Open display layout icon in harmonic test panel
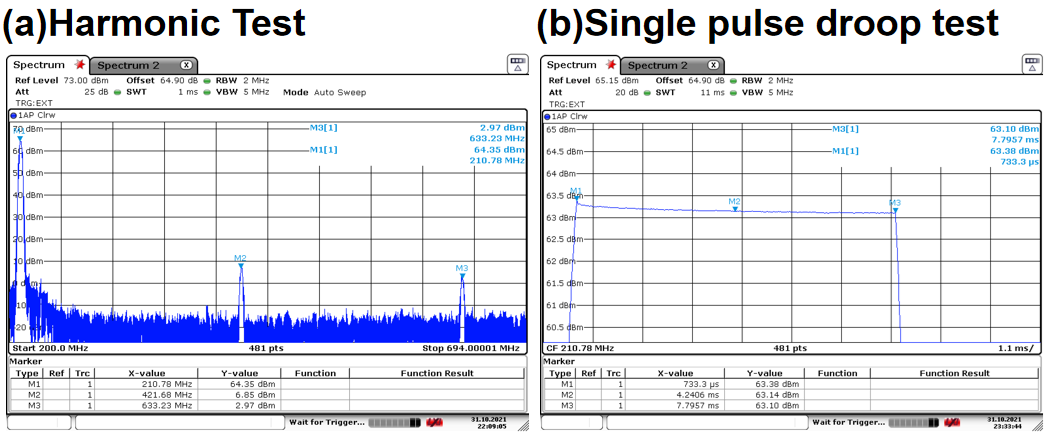1050x438 pixels. coord(517,64)
